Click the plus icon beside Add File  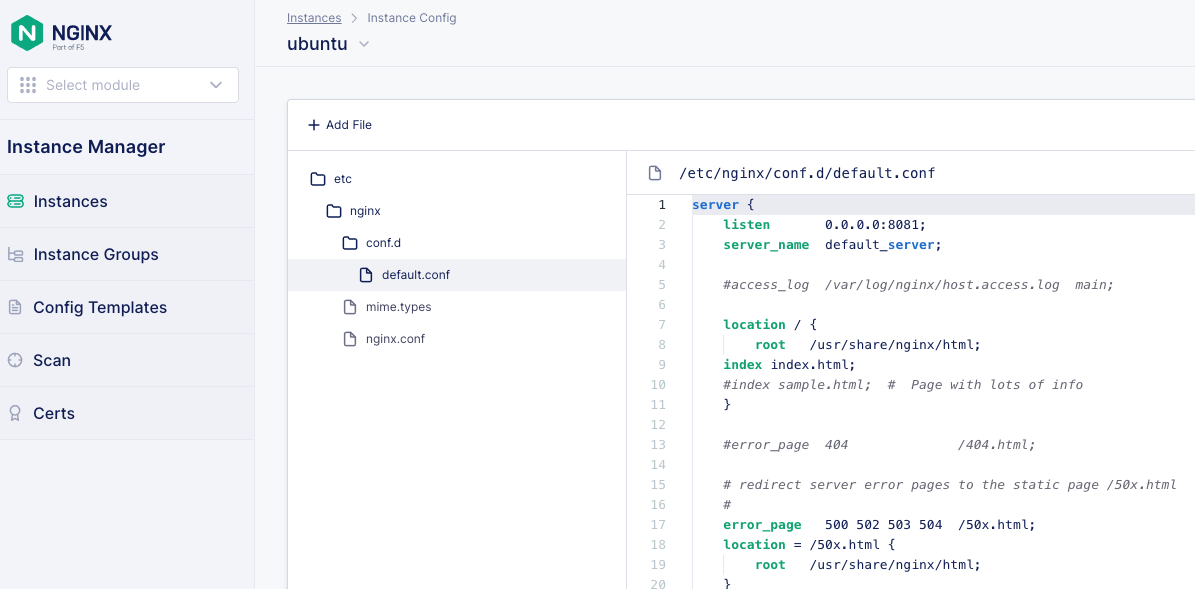click(313, 125)
